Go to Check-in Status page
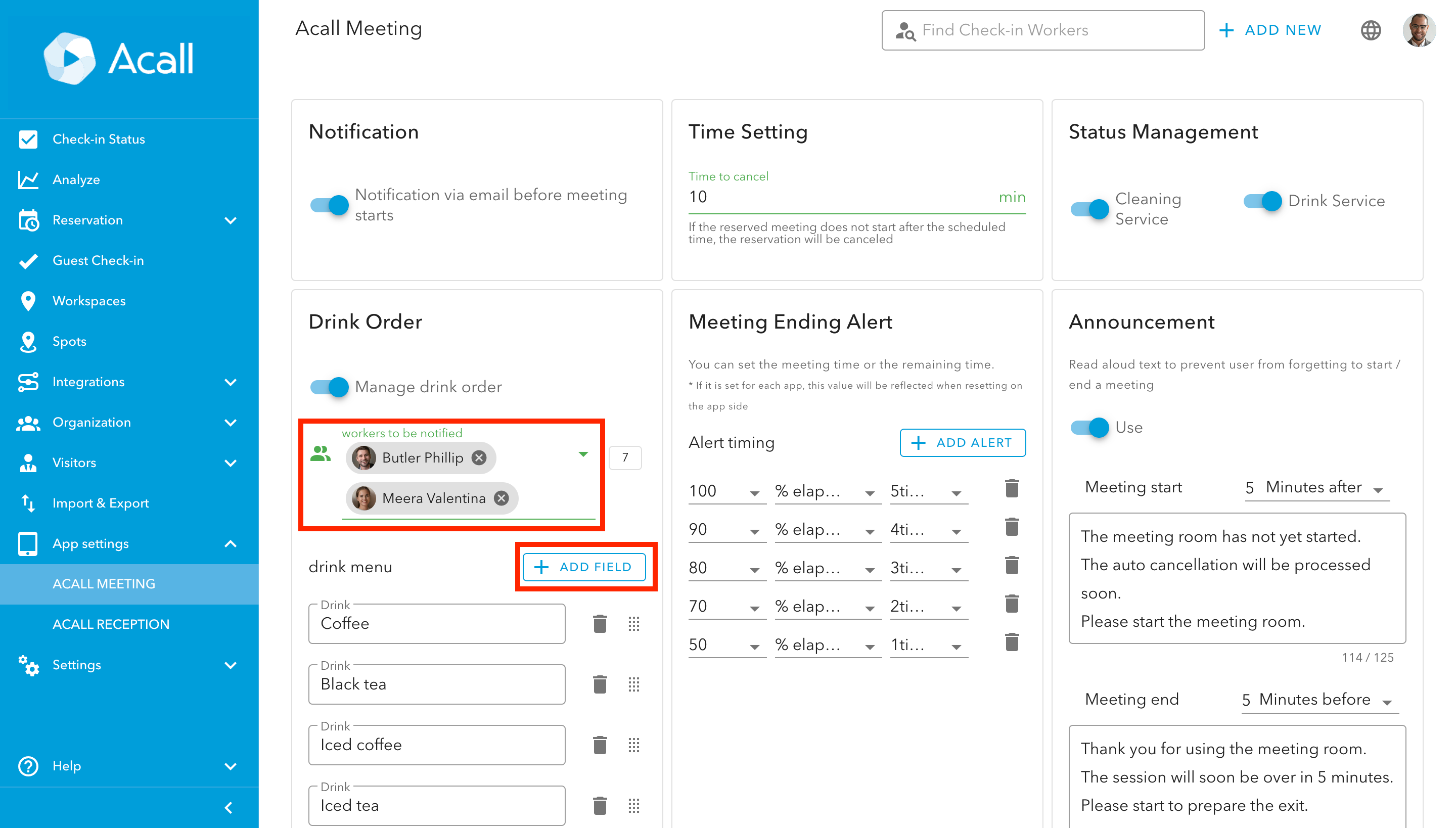The width and height of the screenshot is (1456, 828). point(99,140)
